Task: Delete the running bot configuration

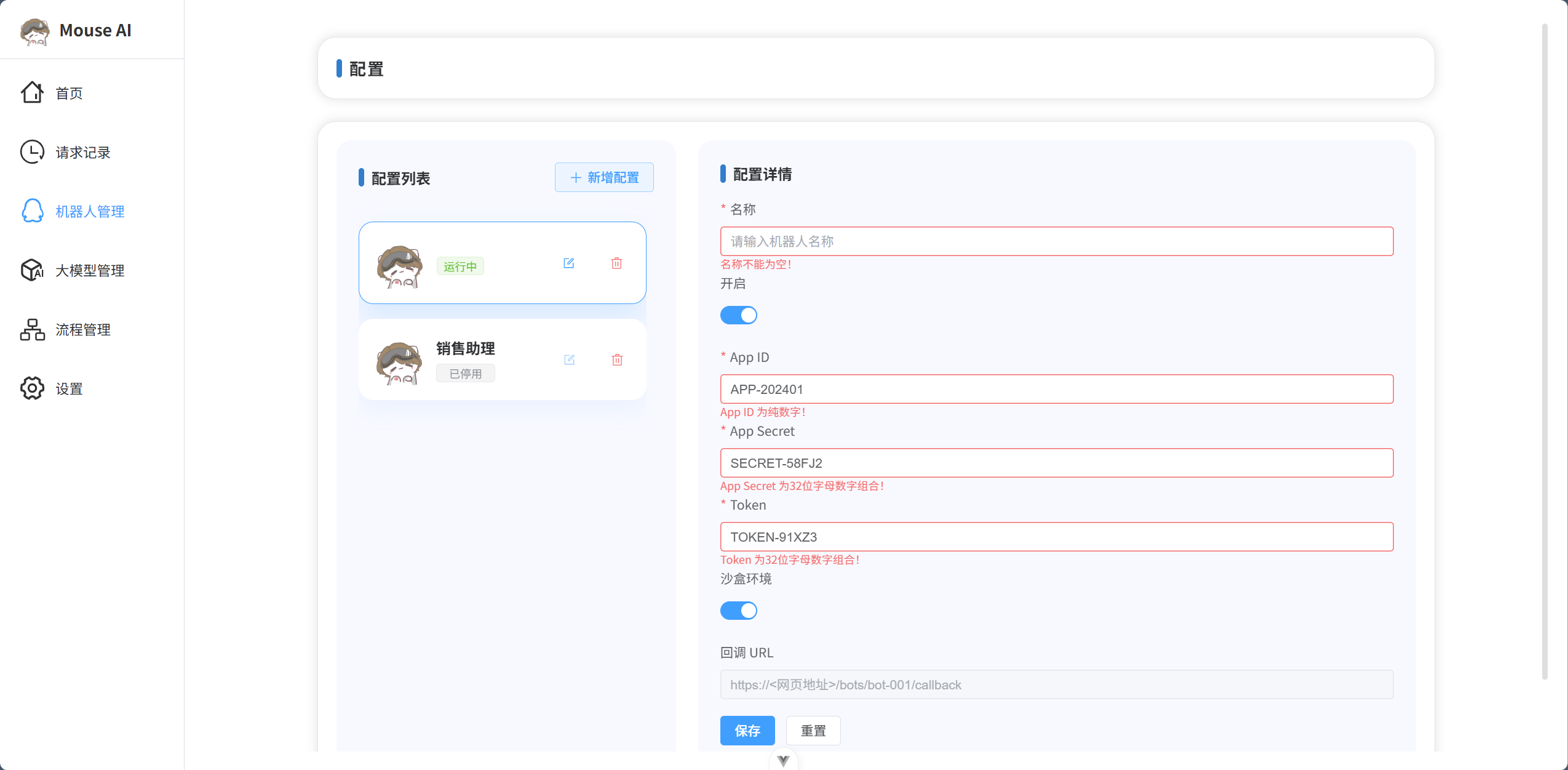Action: point(616,263)
